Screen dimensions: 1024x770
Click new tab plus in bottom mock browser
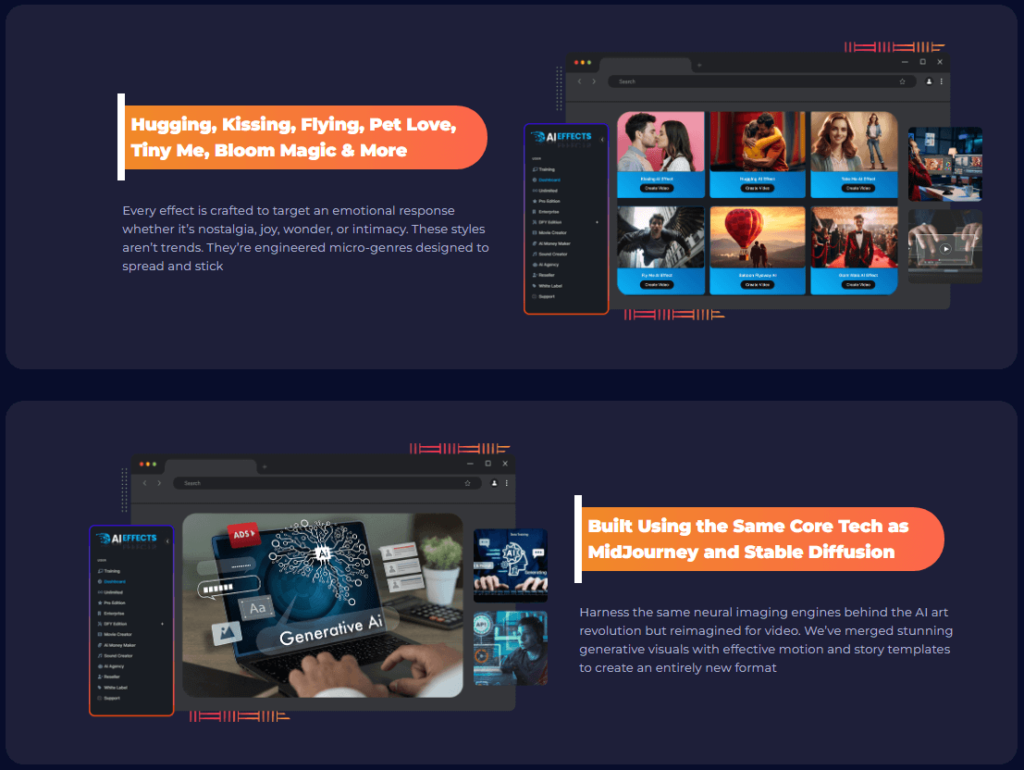264,467
